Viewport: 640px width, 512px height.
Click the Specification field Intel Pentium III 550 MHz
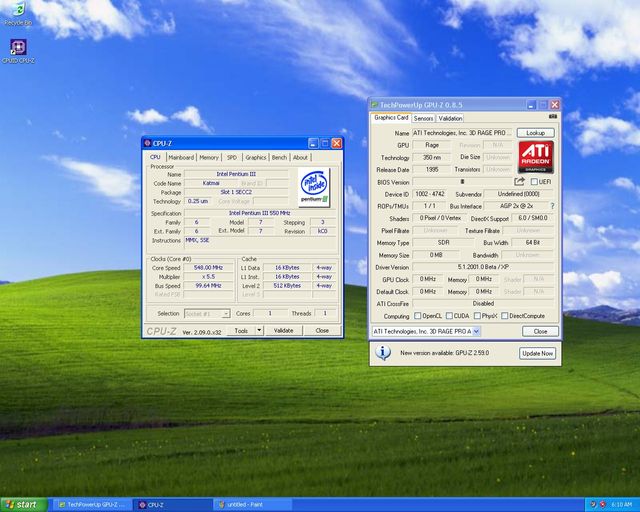[260, 213]
